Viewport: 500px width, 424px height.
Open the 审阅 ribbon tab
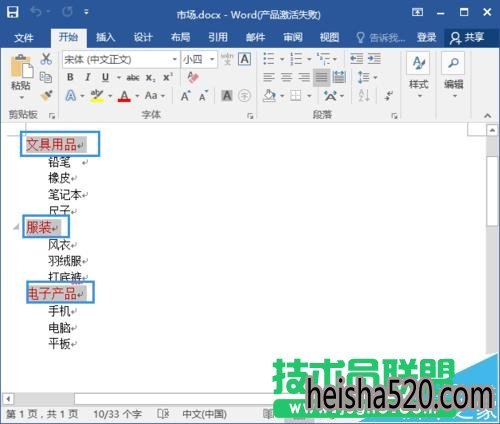(x=293, y=37)
